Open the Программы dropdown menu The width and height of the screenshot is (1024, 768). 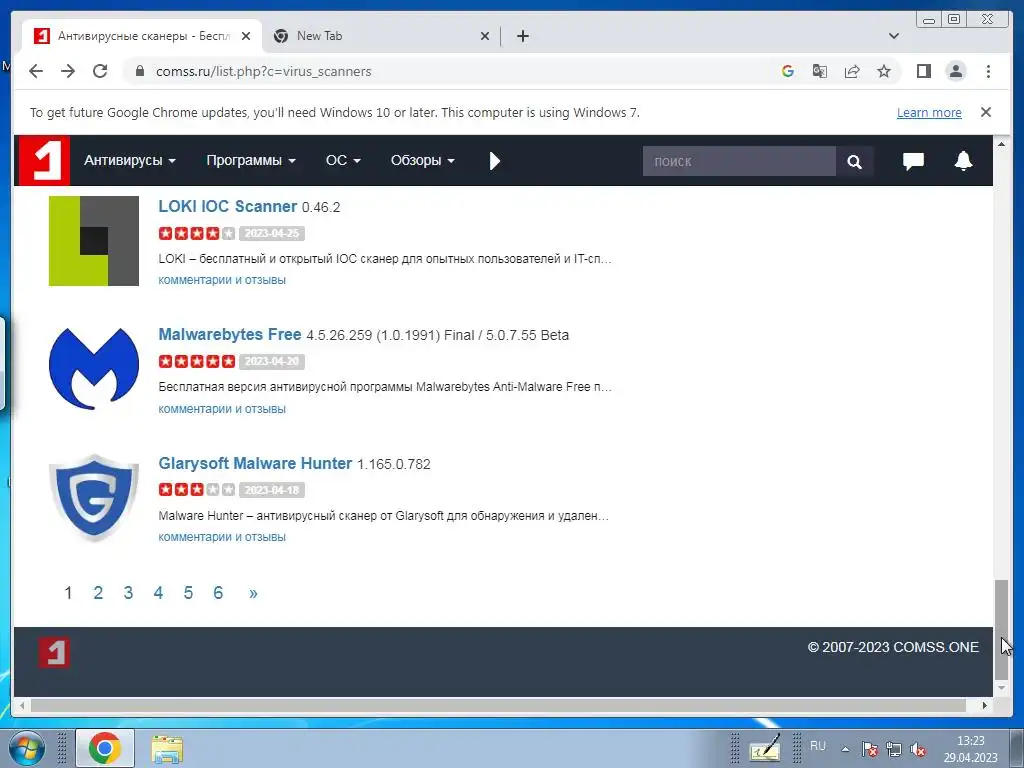click(251, 161)
